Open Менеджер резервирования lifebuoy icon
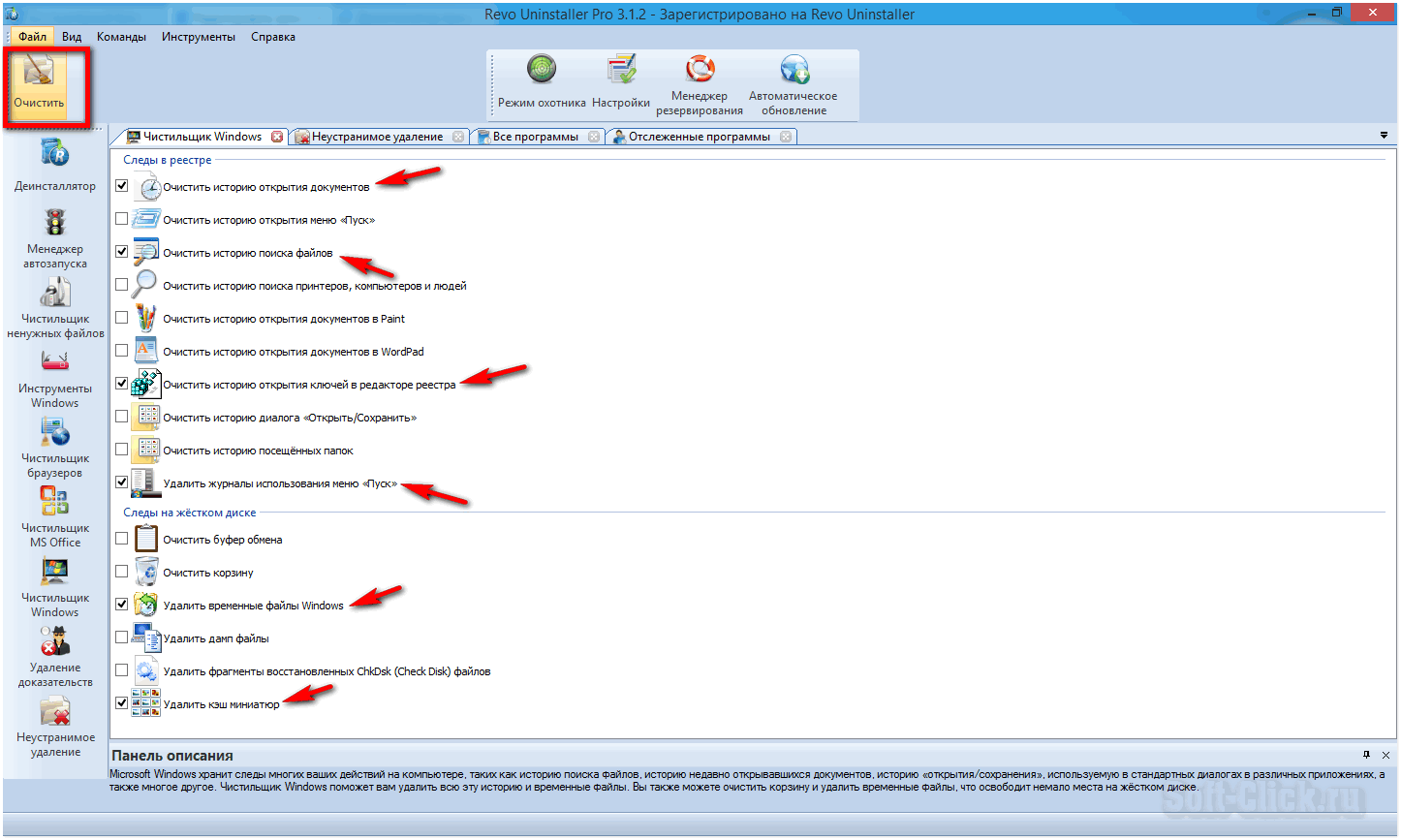Image resolution: width=1401 pixels, height=840 pixels. click(700, 70)
